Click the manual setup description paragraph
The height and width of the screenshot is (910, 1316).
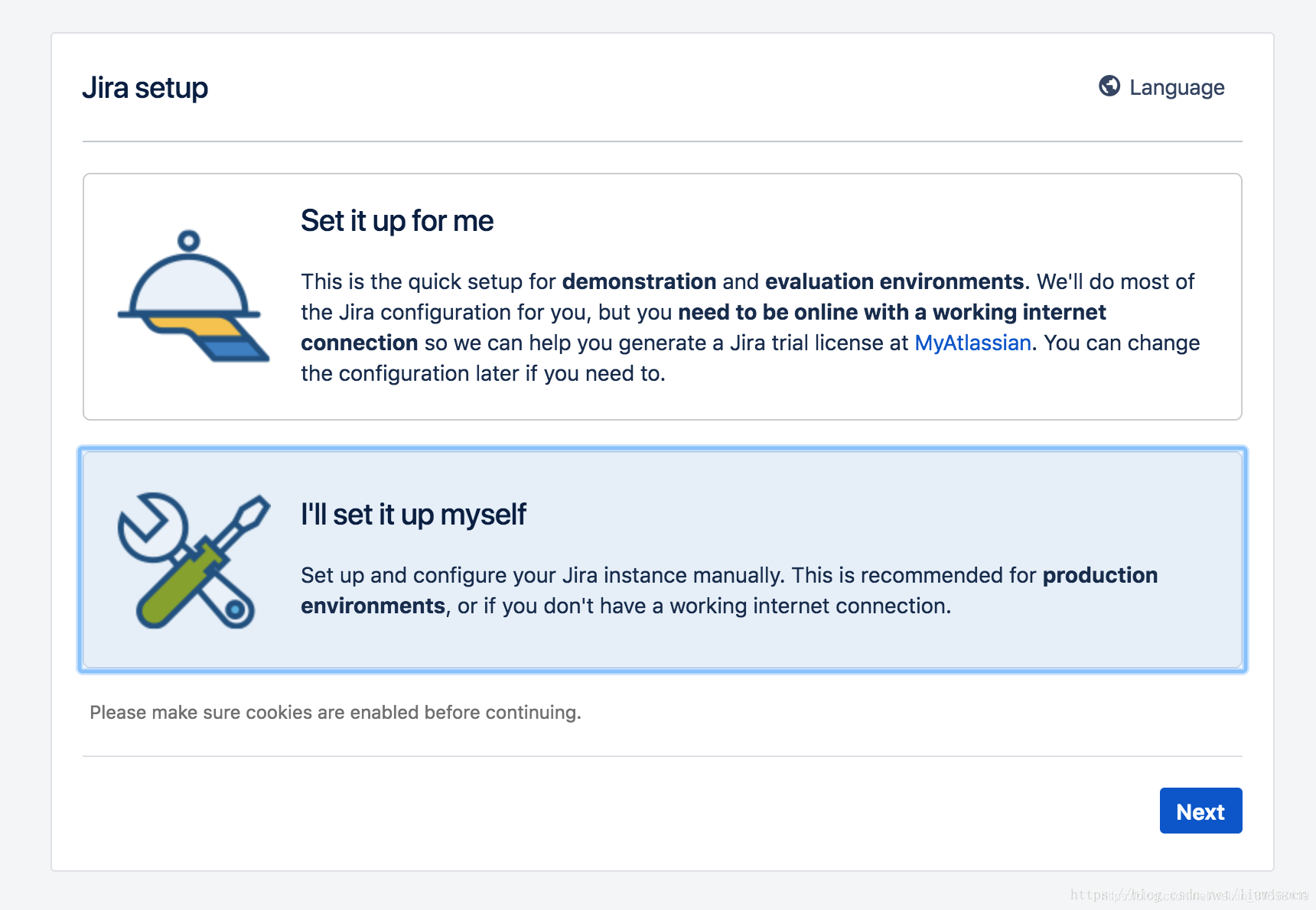click(729, 590)
